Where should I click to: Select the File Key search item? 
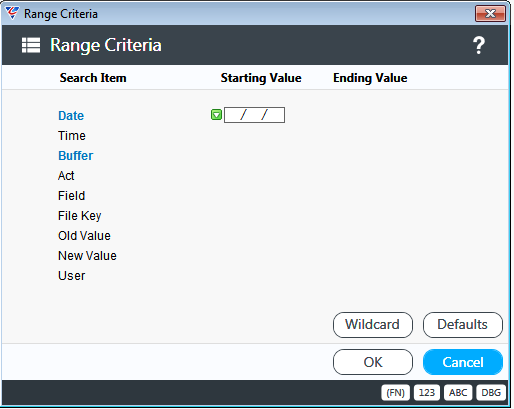pos(80,216)
